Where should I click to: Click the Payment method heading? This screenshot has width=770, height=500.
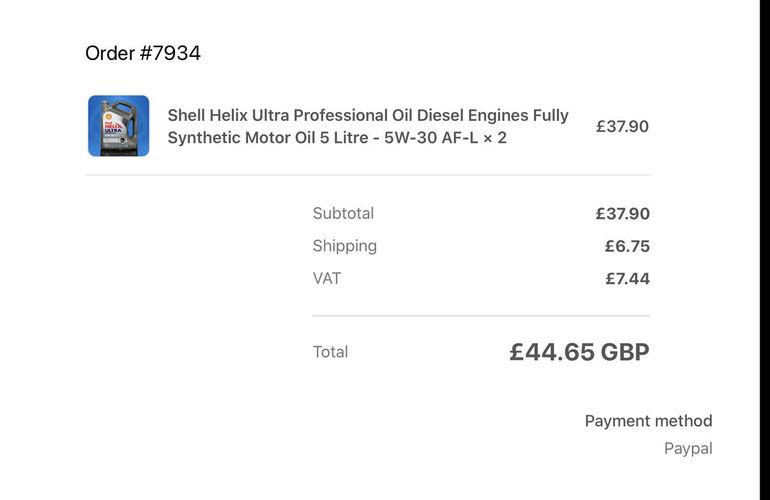(x=648, y=421)
